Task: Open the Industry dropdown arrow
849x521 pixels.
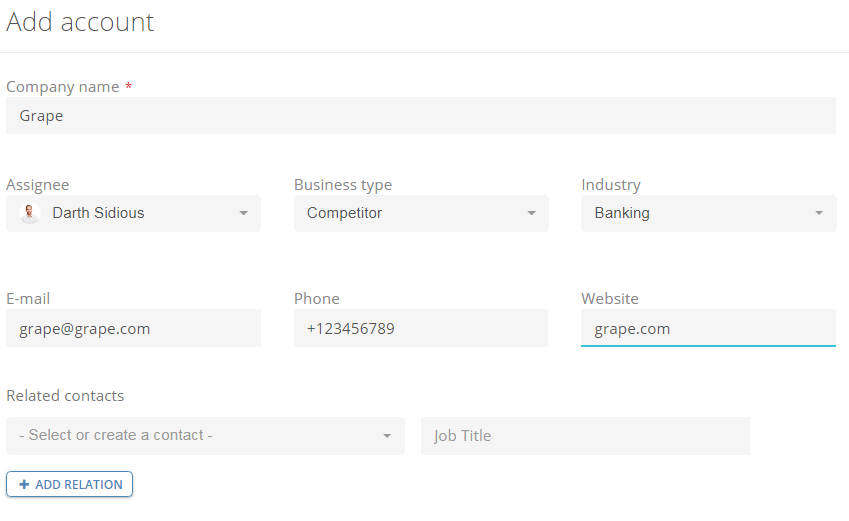Action: [x=819, y=213]
